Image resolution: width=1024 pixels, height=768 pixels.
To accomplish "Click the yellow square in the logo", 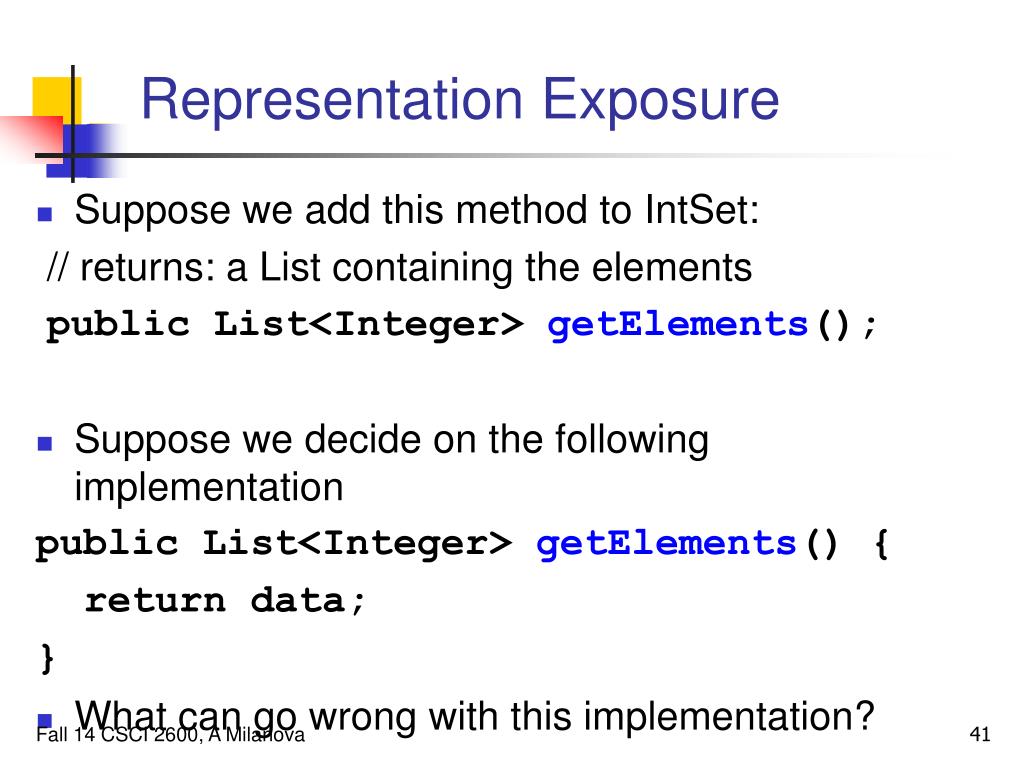I will (57, 99).
